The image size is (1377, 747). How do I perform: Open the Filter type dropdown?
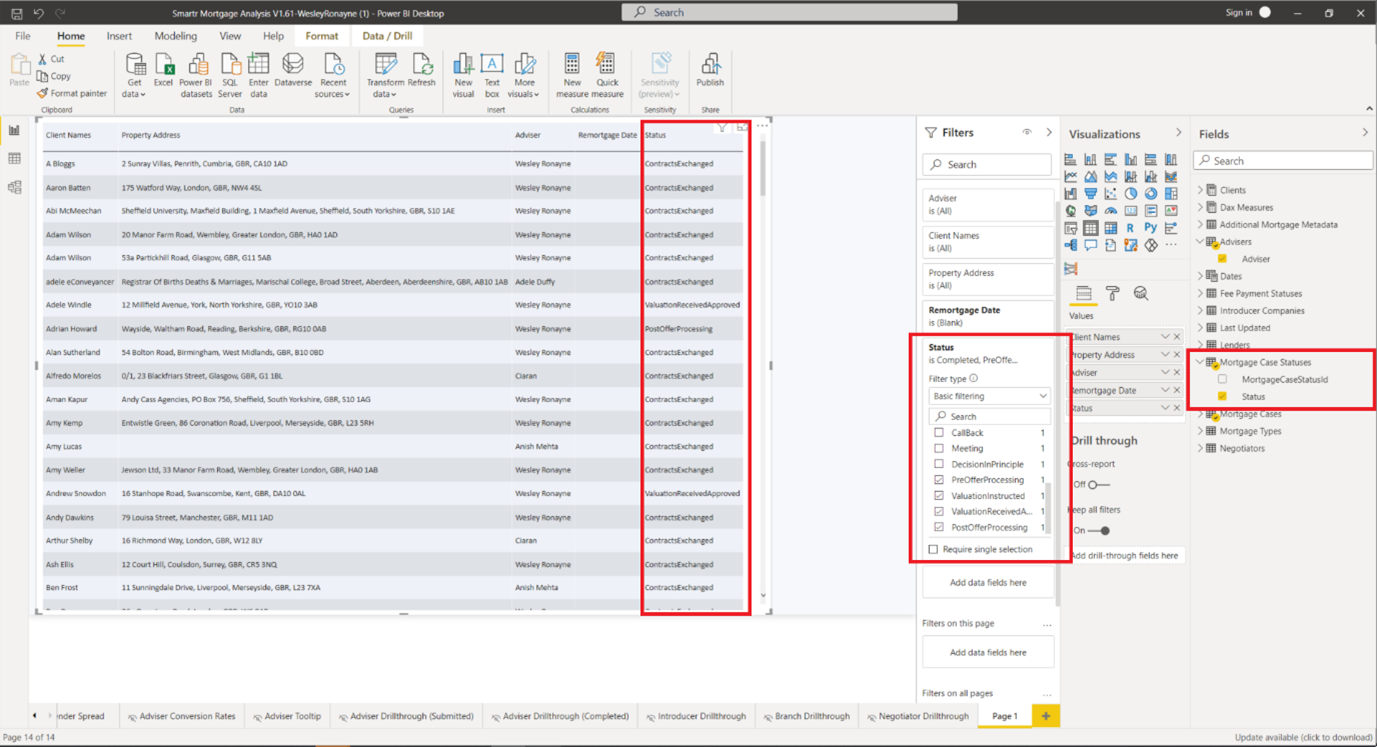[x=989, y=396]
